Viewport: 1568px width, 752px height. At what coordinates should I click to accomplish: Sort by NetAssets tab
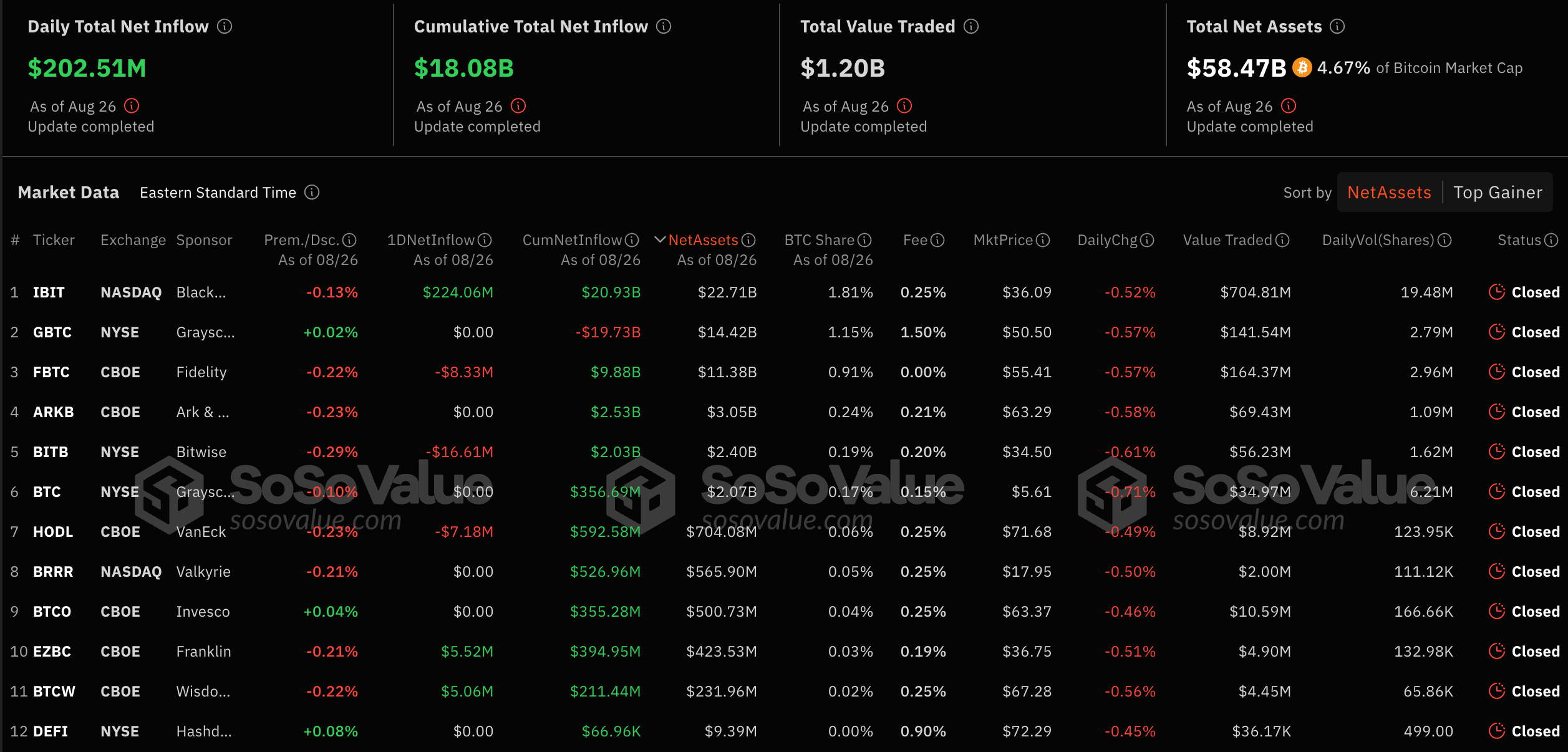coord(1389,192)
